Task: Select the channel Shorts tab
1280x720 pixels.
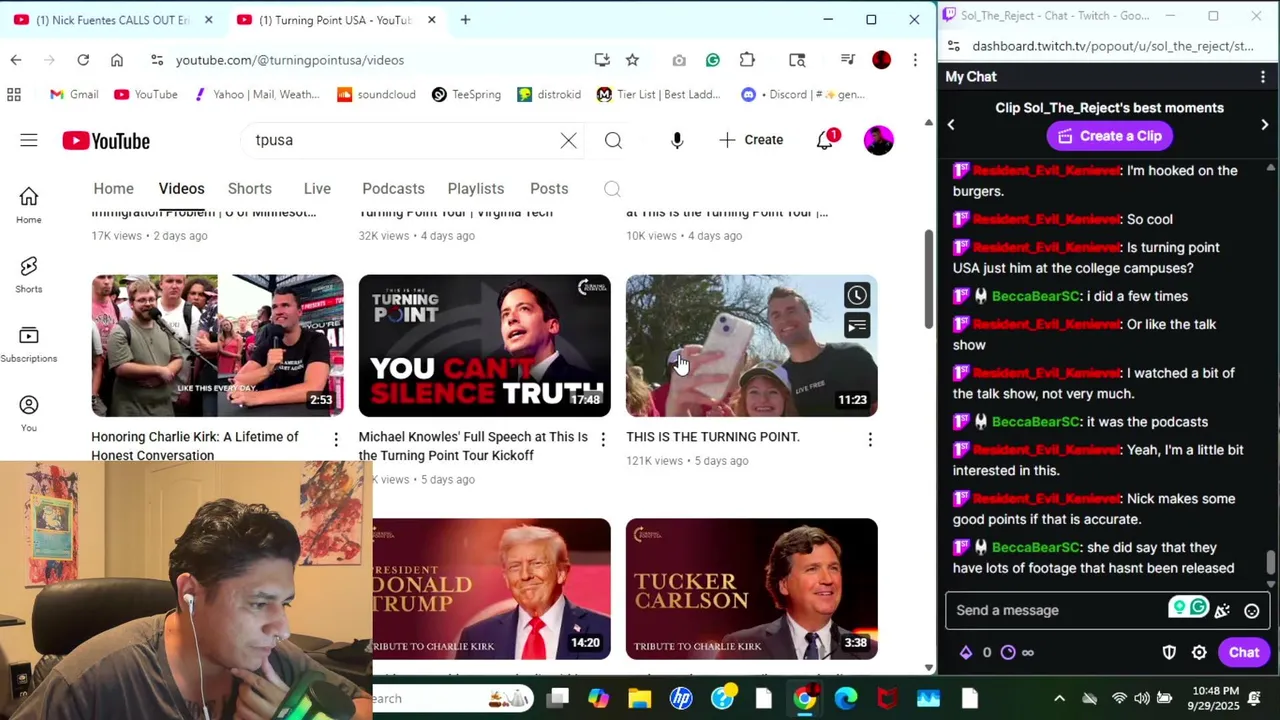Action: point(249,188)
